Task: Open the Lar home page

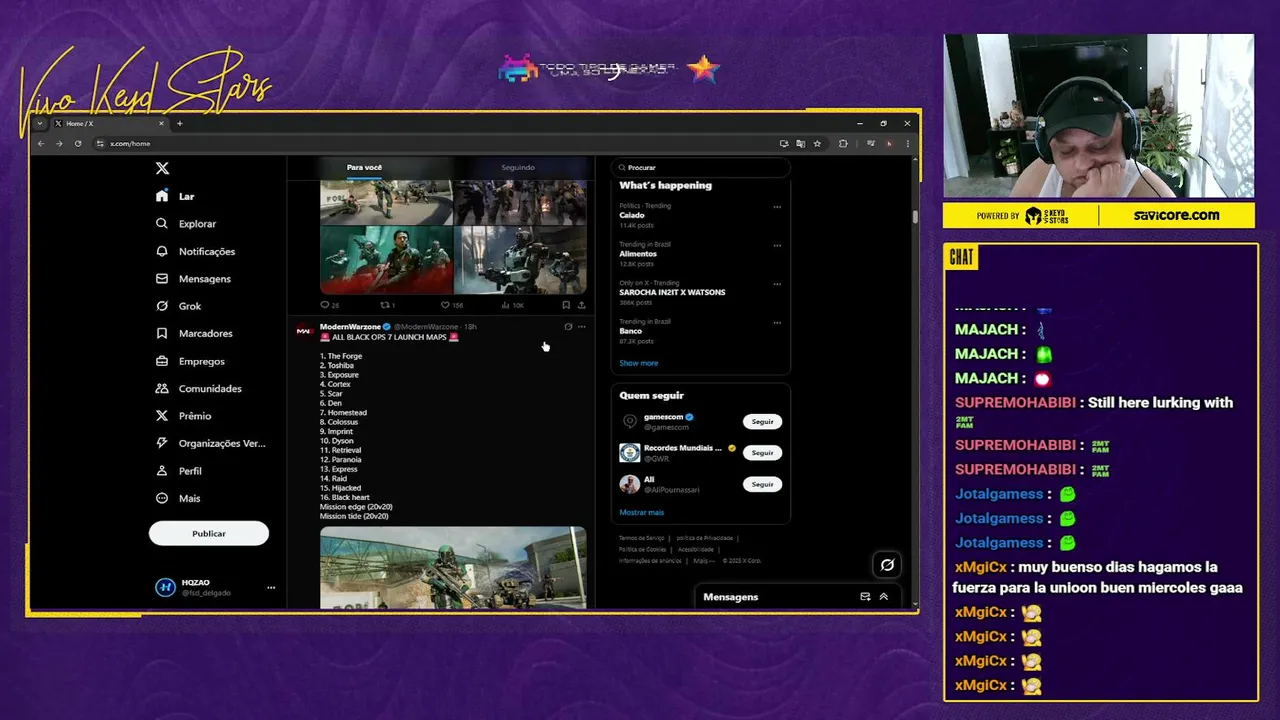Action: coord(175,196)
